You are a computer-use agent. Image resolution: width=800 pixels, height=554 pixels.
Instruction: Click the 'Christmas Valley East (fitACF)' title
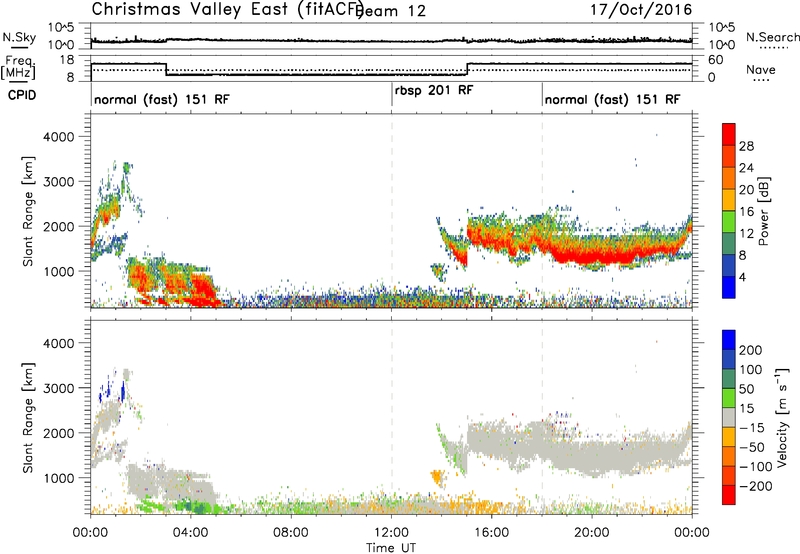(227, 9)
